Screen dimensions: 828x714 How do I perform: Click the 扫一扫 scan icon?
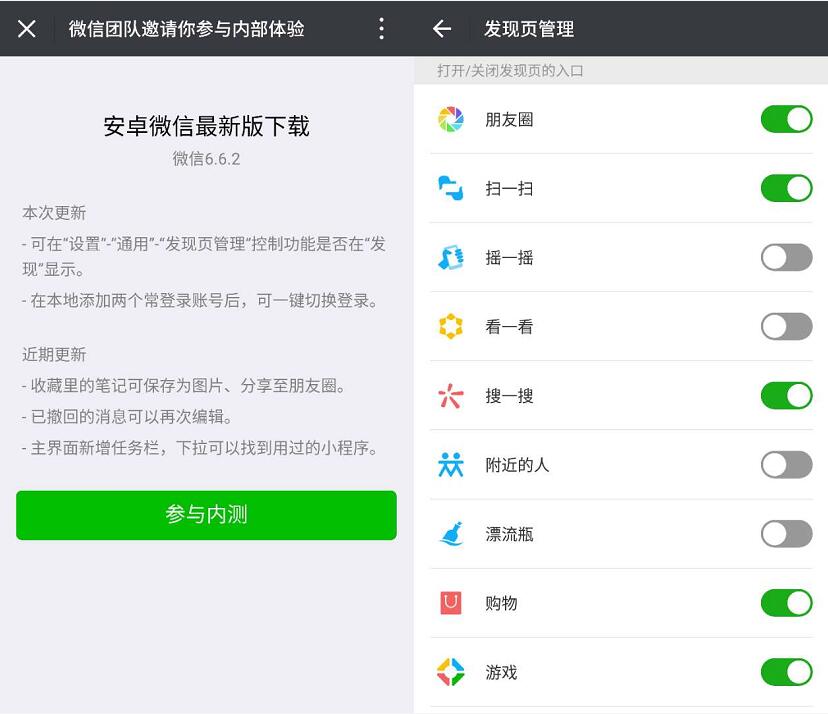click(x=450, y=189)
